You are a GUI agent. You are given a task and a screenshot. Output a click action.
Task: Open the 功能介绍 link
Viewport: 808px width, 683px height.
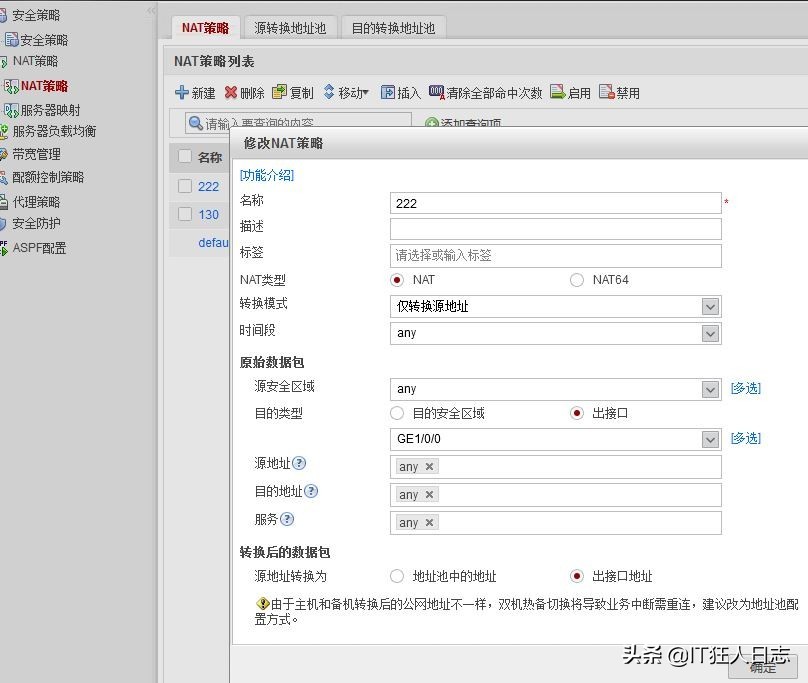coord(267,175)
